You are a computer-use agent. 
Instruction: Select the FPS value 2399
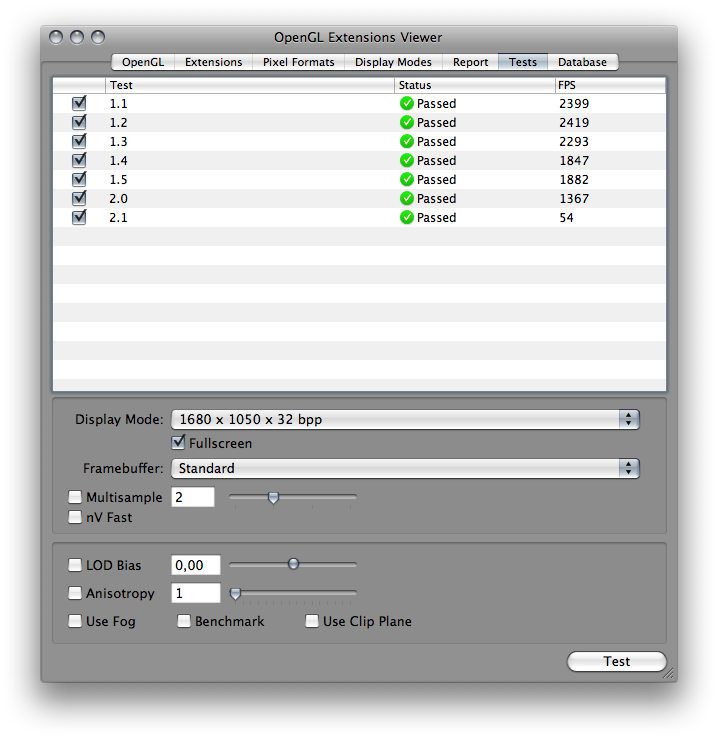(574, 104)
